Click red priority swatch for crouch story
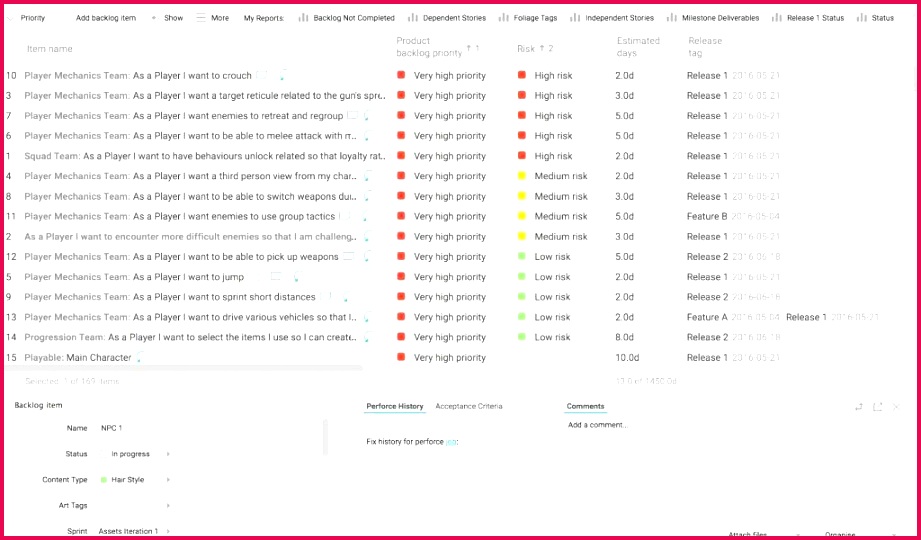 click(x=401, y=75)
